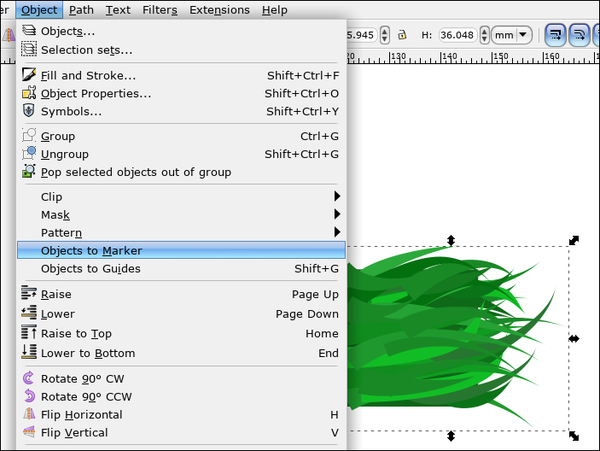This screenshot has width=600, height=451.
Task: Toggle the first blue stroke scaling button
Action: [x=556, y=35]
